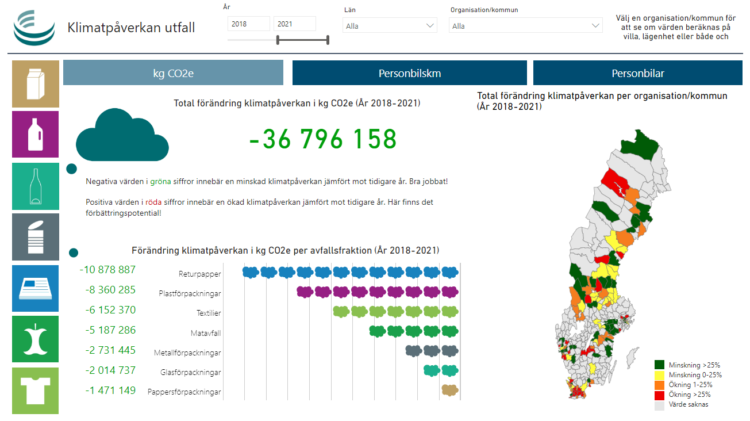Click the Minskning >25% dark green legend swatch
This screenshot has height=421, width=750.
(x=659, y=365)
